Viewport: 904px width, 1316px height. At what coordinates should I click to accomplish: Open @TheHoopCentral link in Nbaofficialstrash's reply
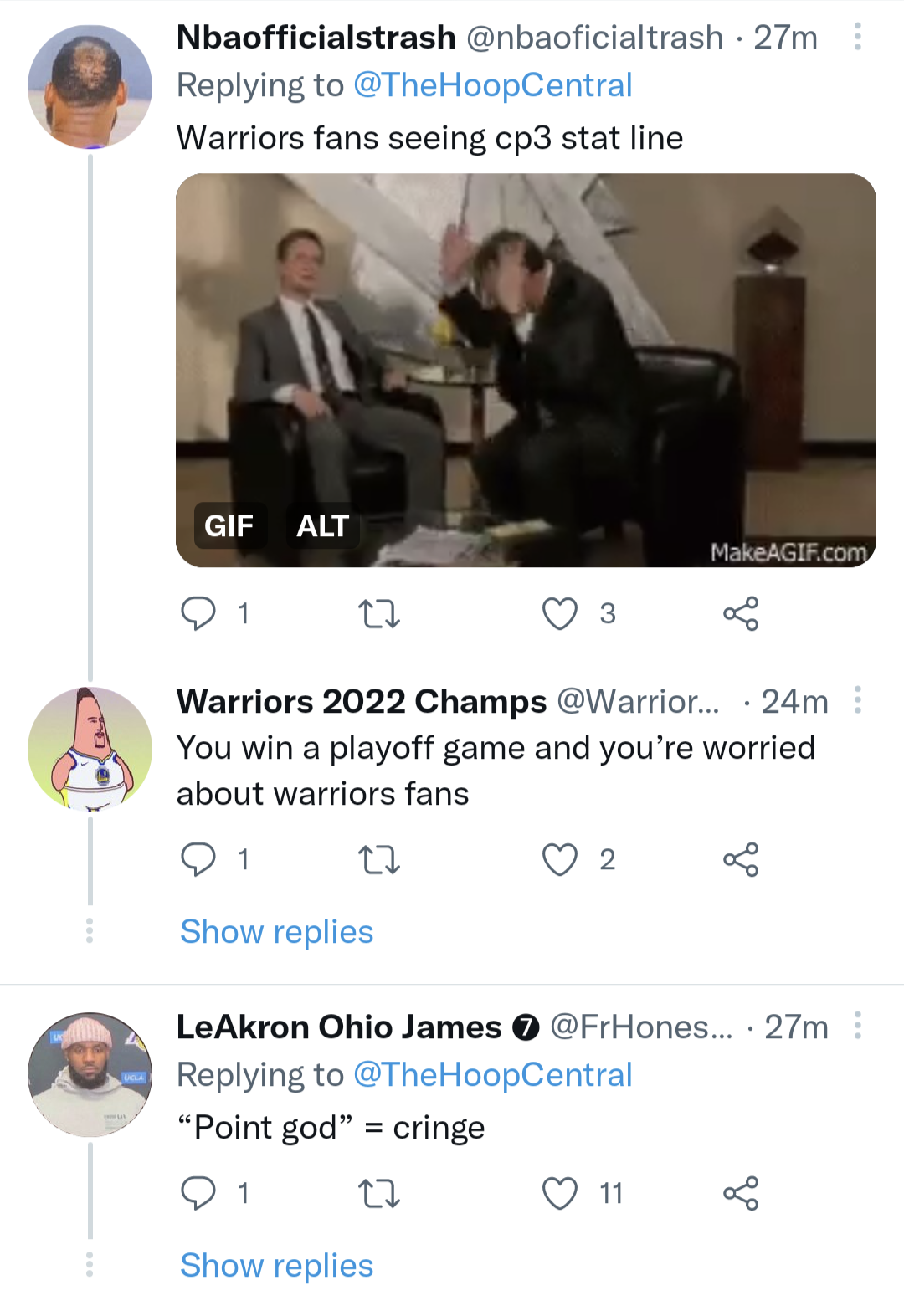click(x=492, y=85)
